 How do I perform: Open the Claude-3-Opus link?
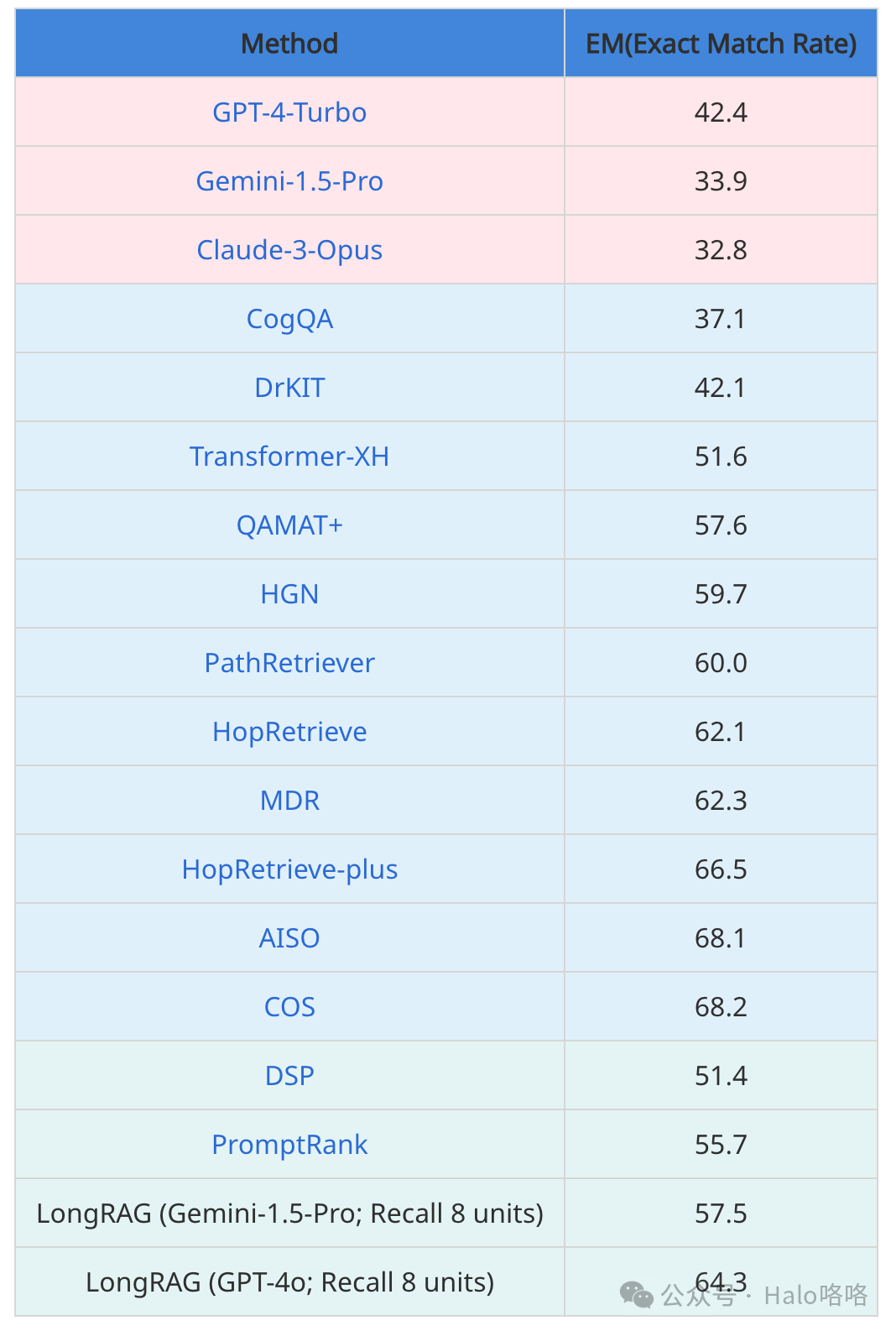(x=289, y=250)
